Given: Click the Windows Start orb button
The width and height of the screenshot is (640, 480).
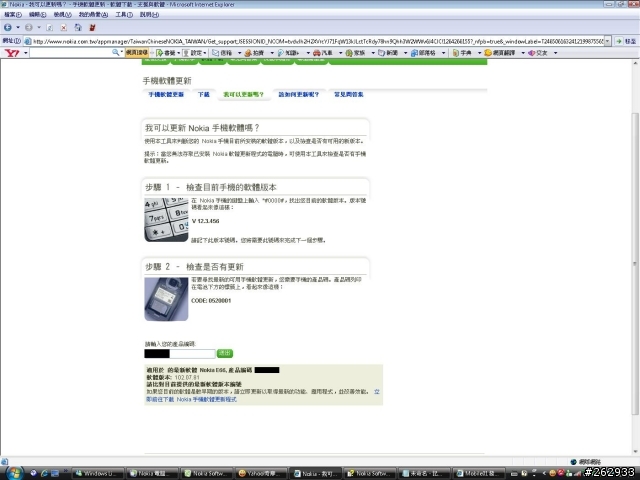Looking at the screenshot, I should (x=14, y=473).
